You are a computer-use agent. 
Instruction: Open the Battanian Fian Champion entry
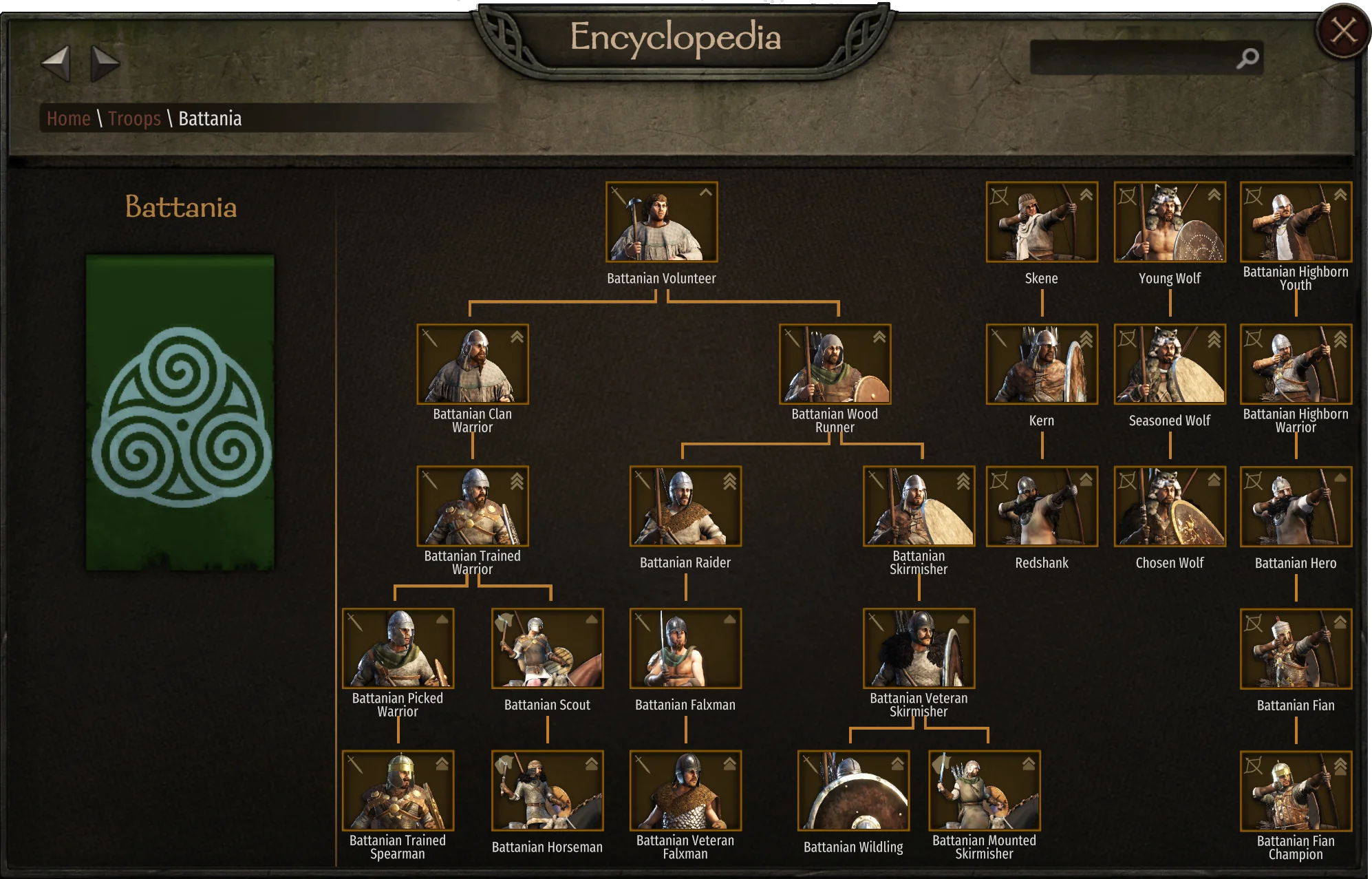click(x=1296, y=791)
